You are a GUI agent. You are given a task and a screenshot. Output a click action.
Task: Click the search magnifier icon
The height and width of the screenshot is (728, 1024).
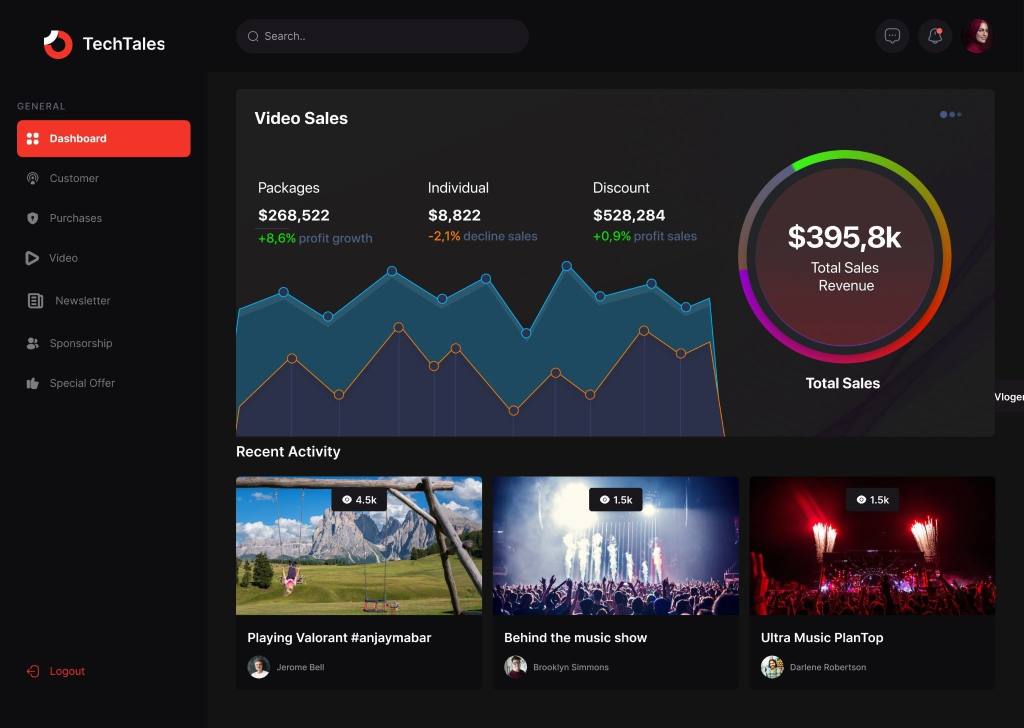coord(253,37)
